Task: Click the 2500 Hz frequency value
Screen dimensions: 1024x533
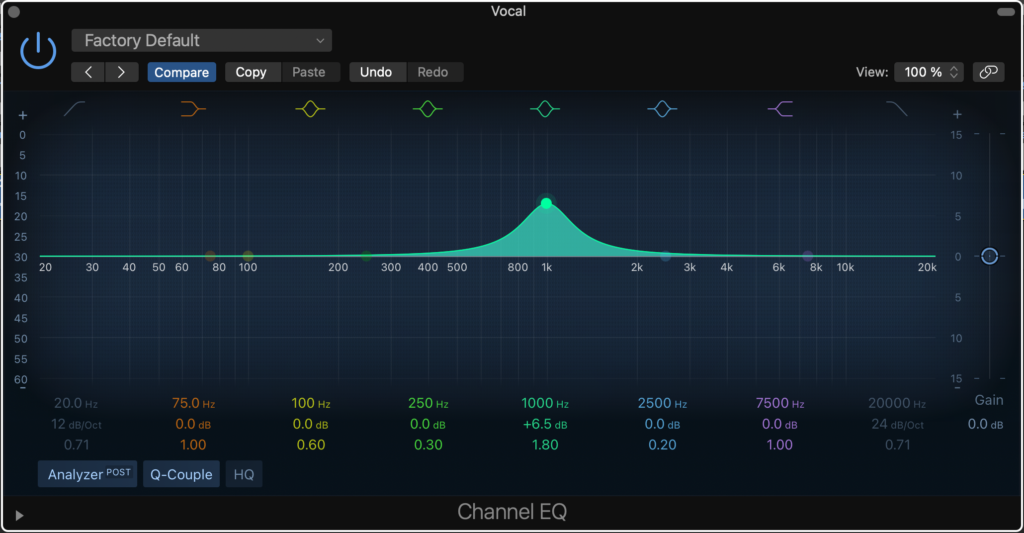Action: pos(662,403)
